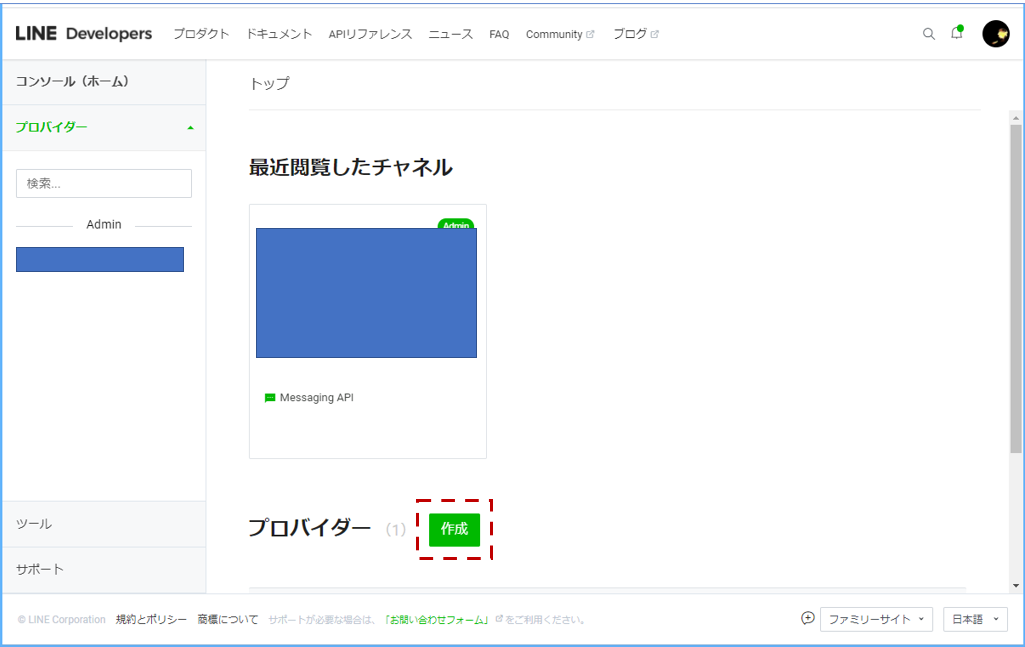1025x647 pixels.
Task: Click the Messaging API icon on the channel card
Action: tap(270, 397)
